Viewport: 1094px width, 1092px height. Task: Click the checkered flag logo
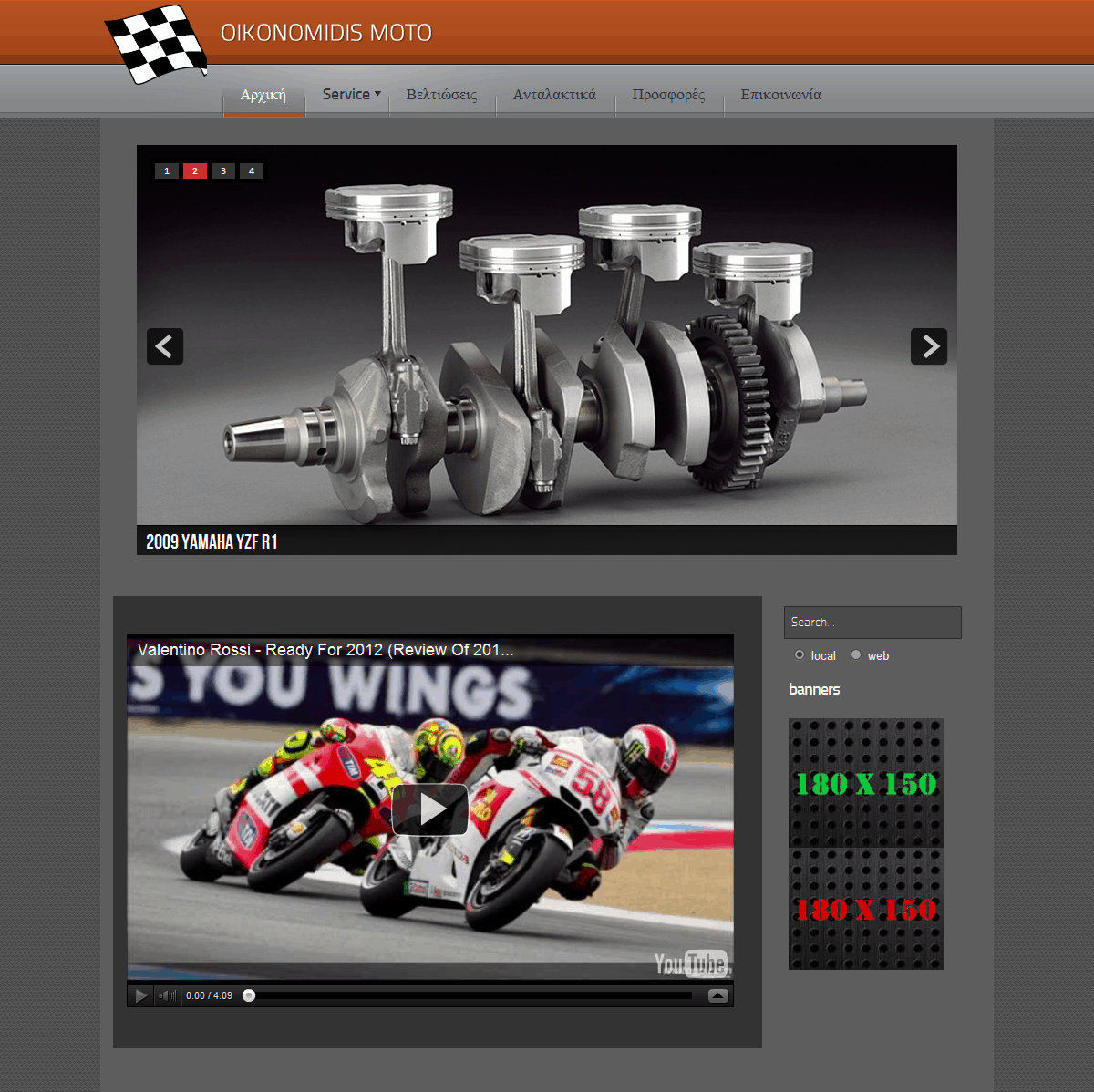157,44
